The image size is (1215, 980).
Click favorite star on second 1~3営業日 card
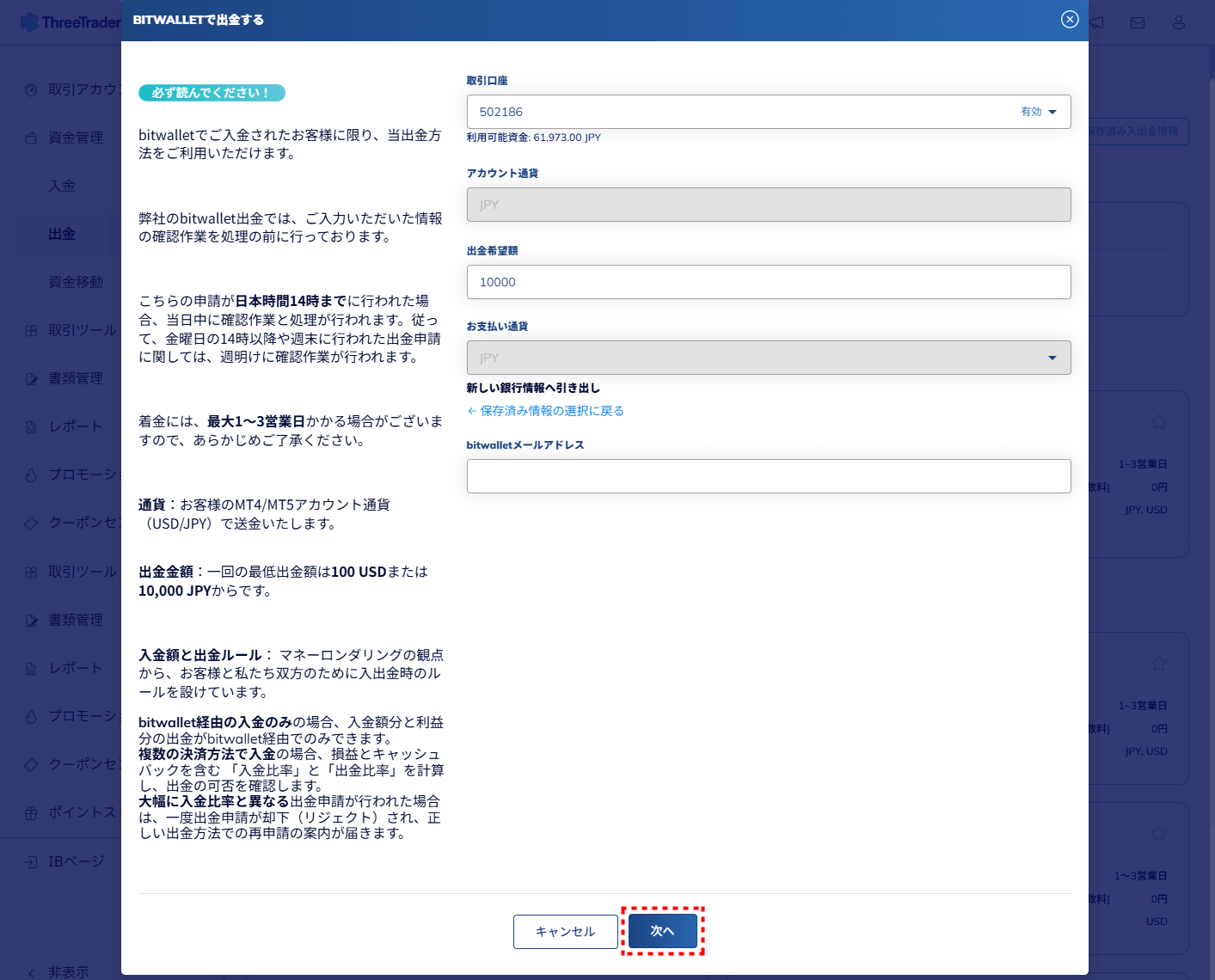coord(1159,663)
